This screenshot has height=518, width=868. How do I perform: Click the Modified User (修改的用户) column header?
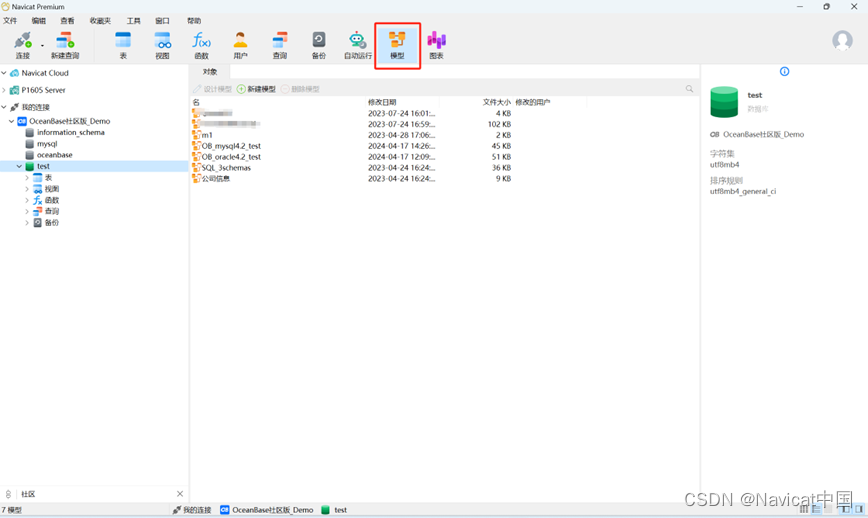tap(533, 102)
